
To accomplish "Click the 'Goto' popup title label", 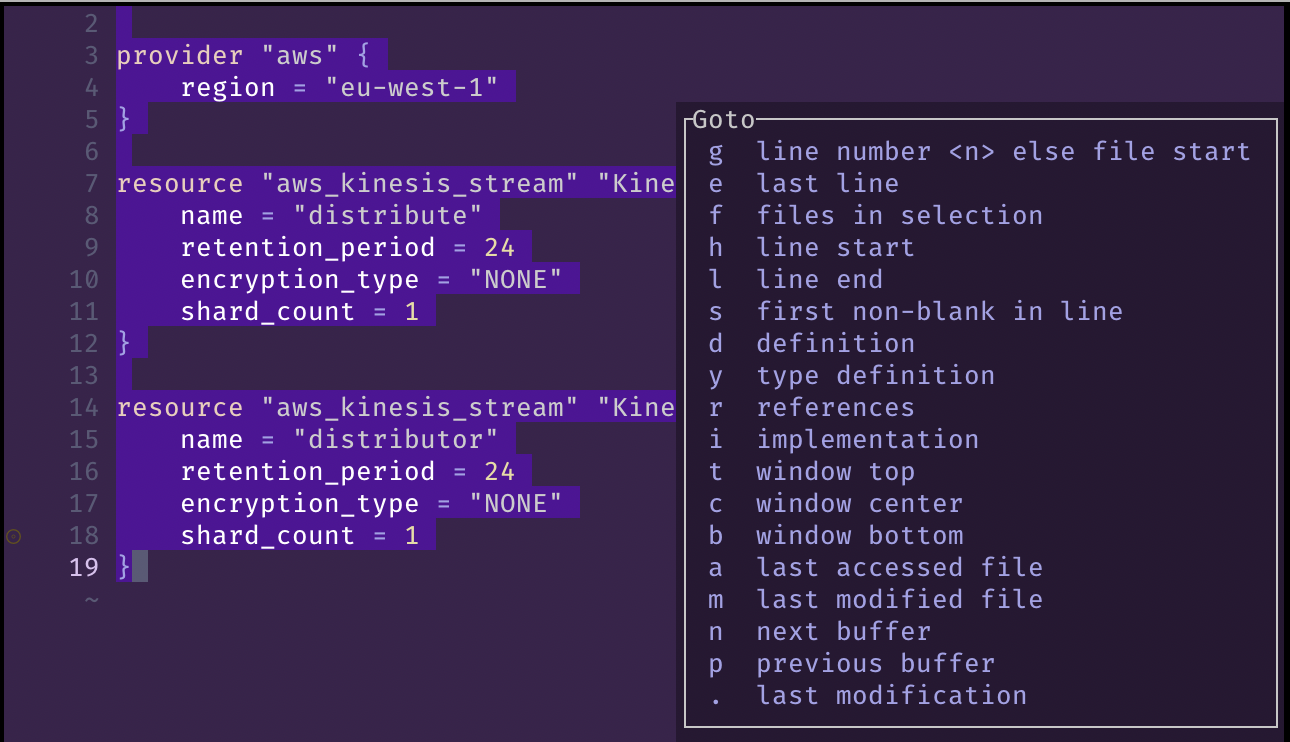I will [x=724, y=120].
